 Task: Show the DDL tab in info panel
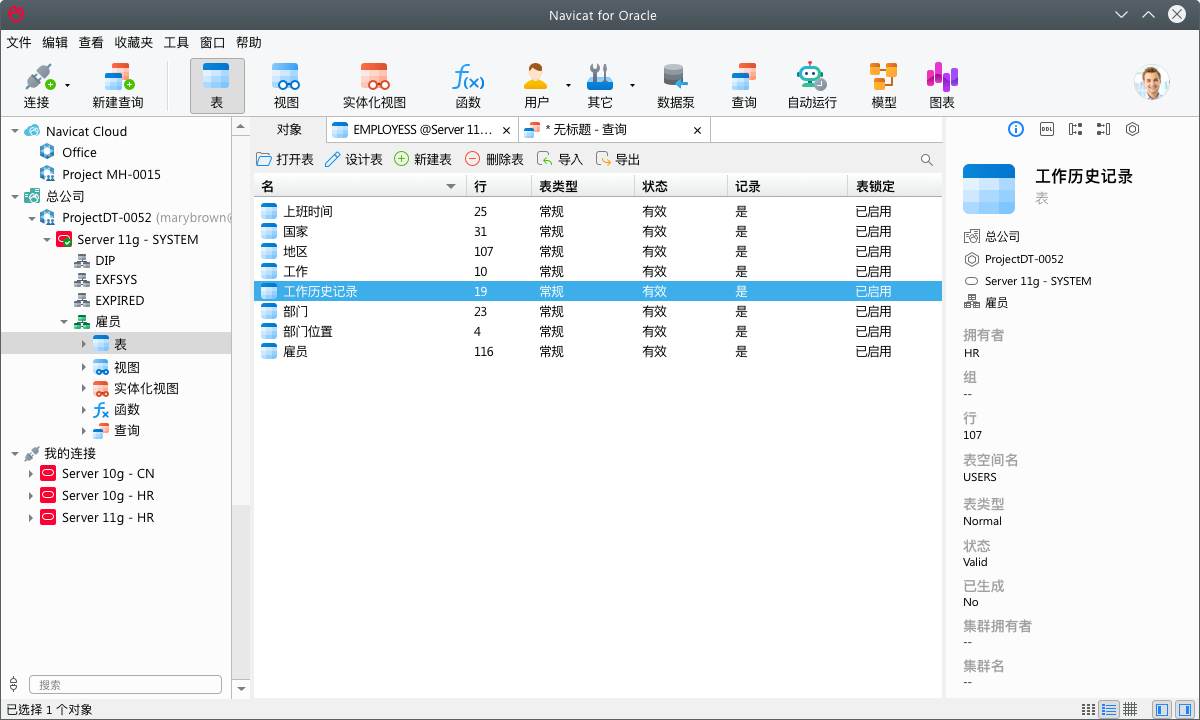pos(1046,129)
